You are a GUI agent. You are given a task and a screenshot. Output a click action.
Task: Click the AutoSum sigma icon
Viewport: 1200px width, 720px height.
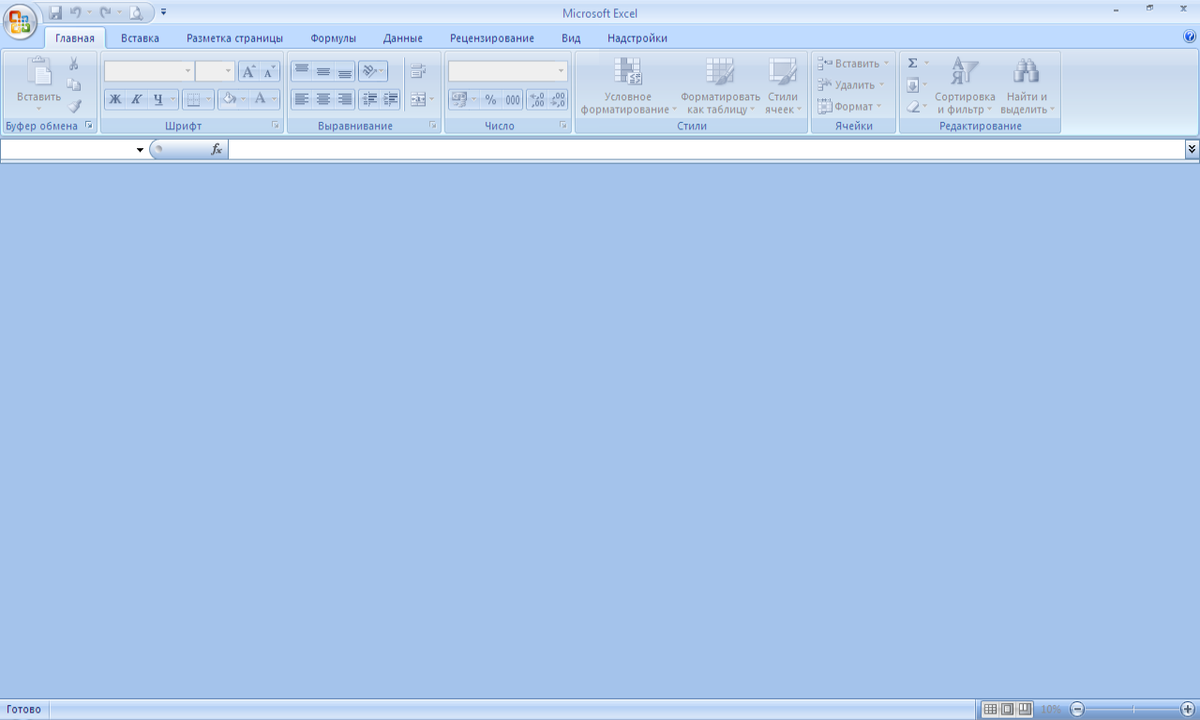(x=913, y=63)
